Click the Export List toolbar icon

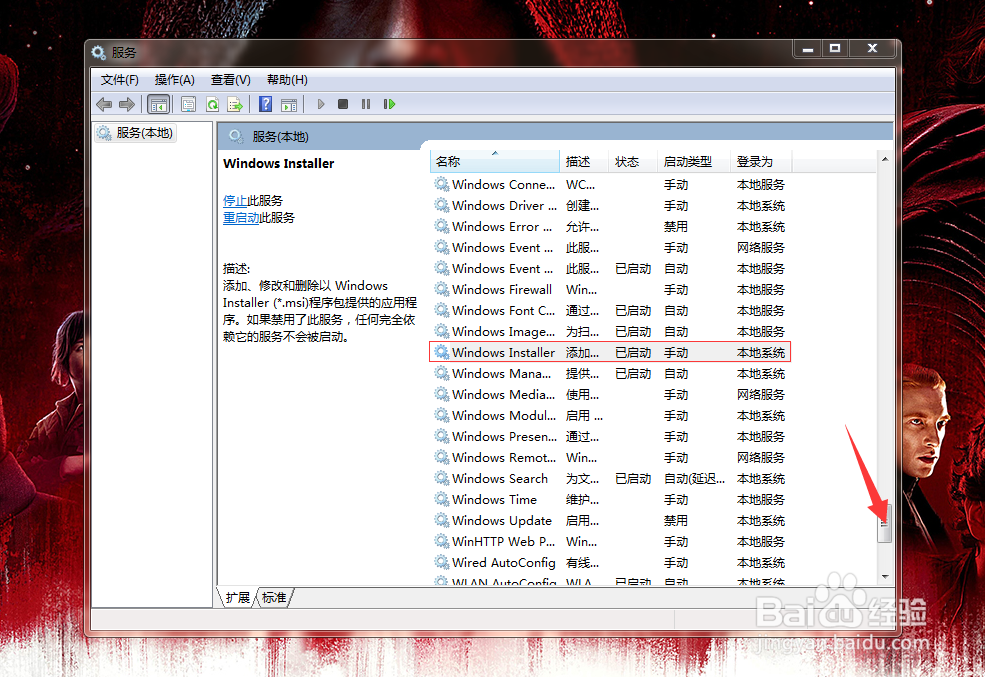235,104
